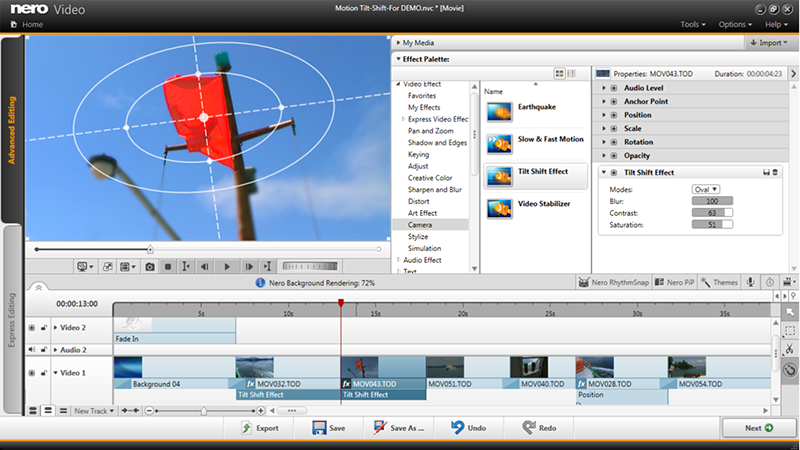Jump to the clip end marker

point(267,266)
